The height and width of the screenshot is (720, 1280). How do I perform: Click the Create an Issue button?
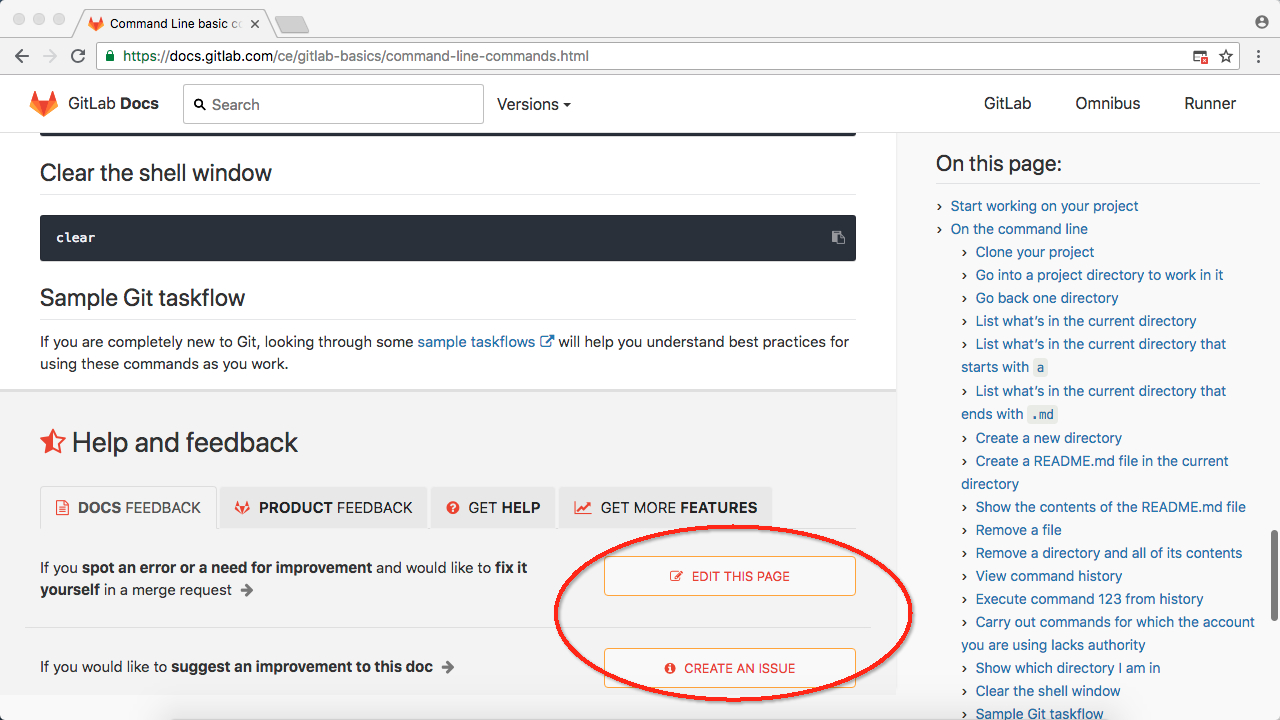click(730, 668)
